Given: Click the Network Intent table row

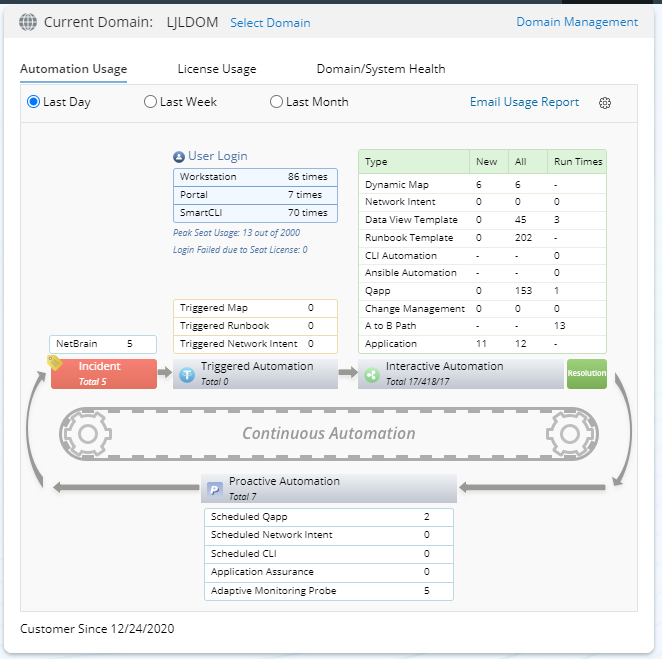Looking at the screenshot, I should pos(483,202).
